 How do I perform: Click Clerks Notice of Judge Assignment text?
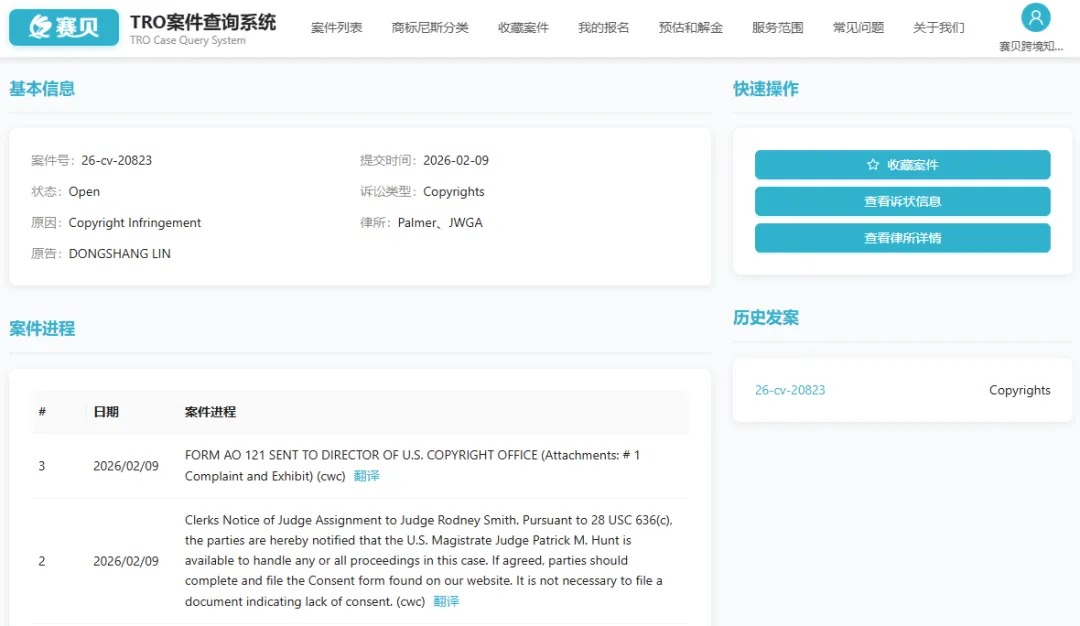(x=428, y=561)
